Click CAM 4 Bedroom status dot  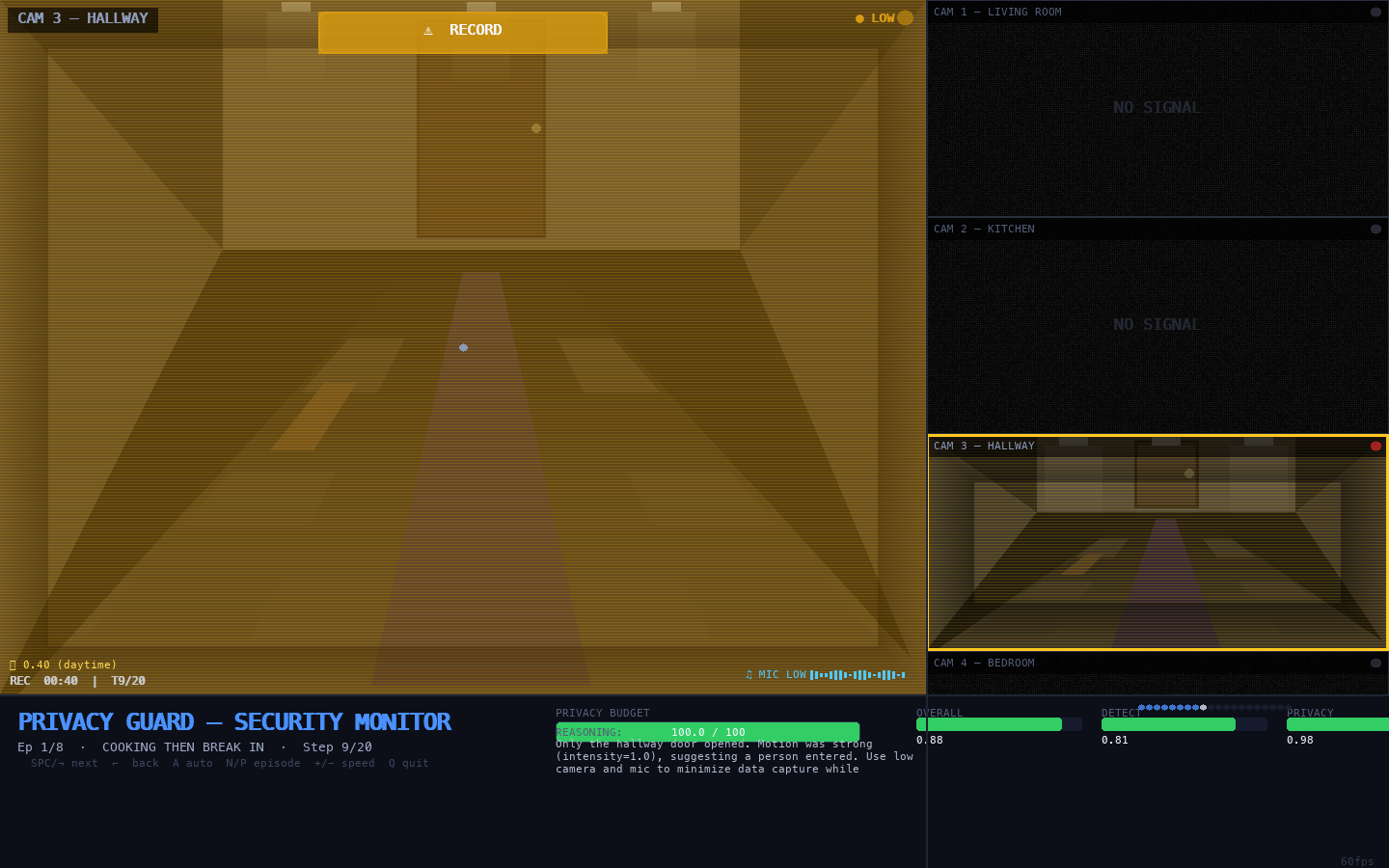[x=1375, y=664]
